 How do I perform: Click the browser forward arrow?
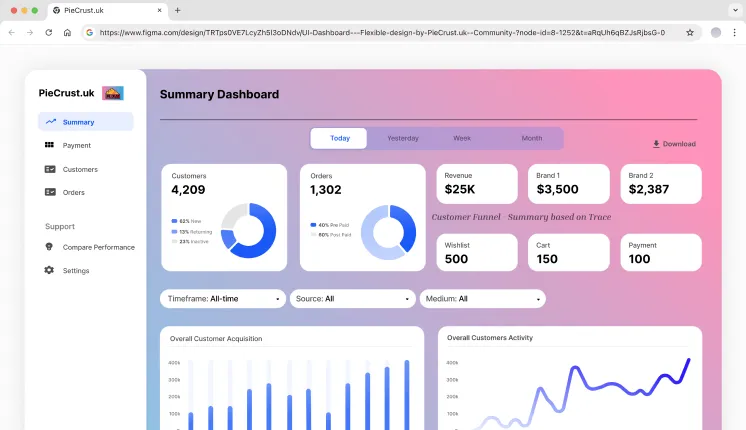coord(30,32)
